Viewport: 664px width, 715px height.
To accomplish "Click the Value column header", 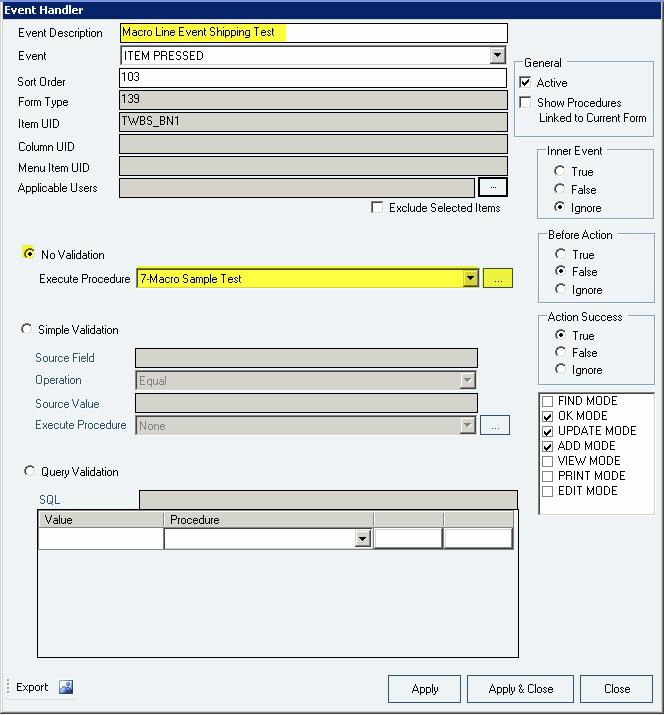I will coord(101,520).
